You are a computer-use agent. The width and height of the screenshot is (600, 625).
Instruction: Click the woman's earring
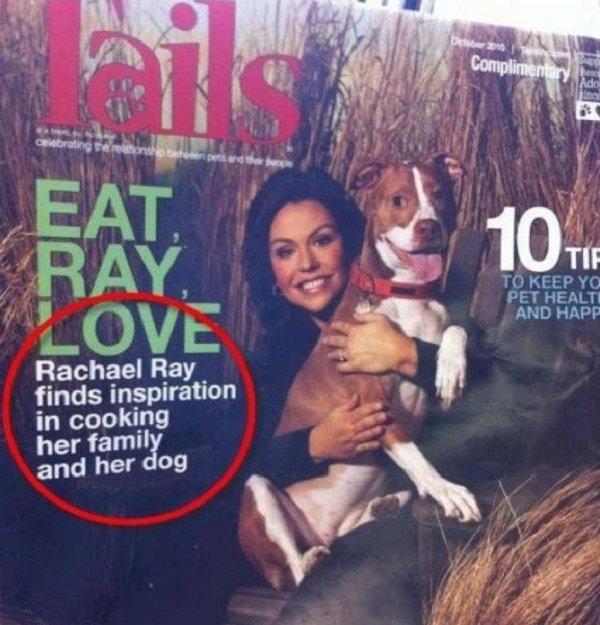(x=274, y=289)
